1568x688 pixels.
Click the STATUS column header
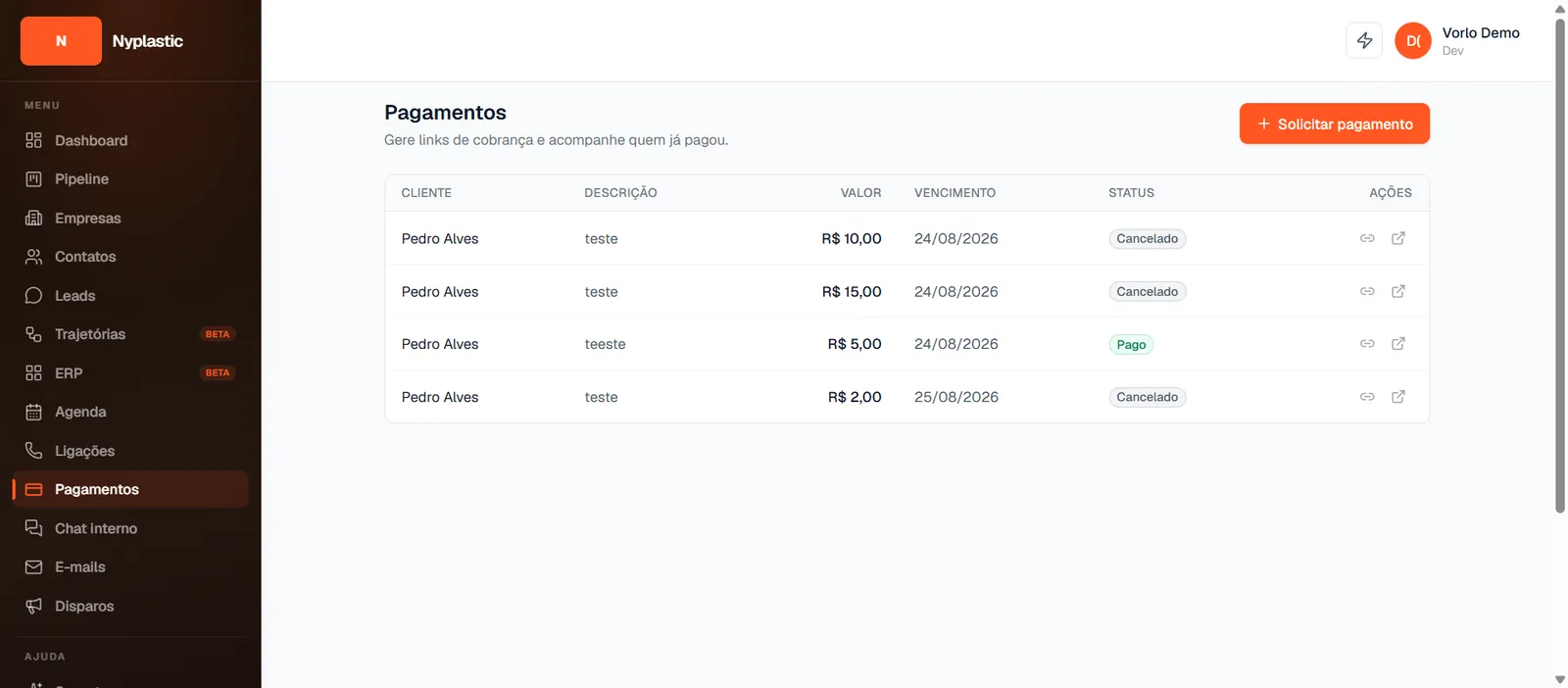[x=1131, y=193]
